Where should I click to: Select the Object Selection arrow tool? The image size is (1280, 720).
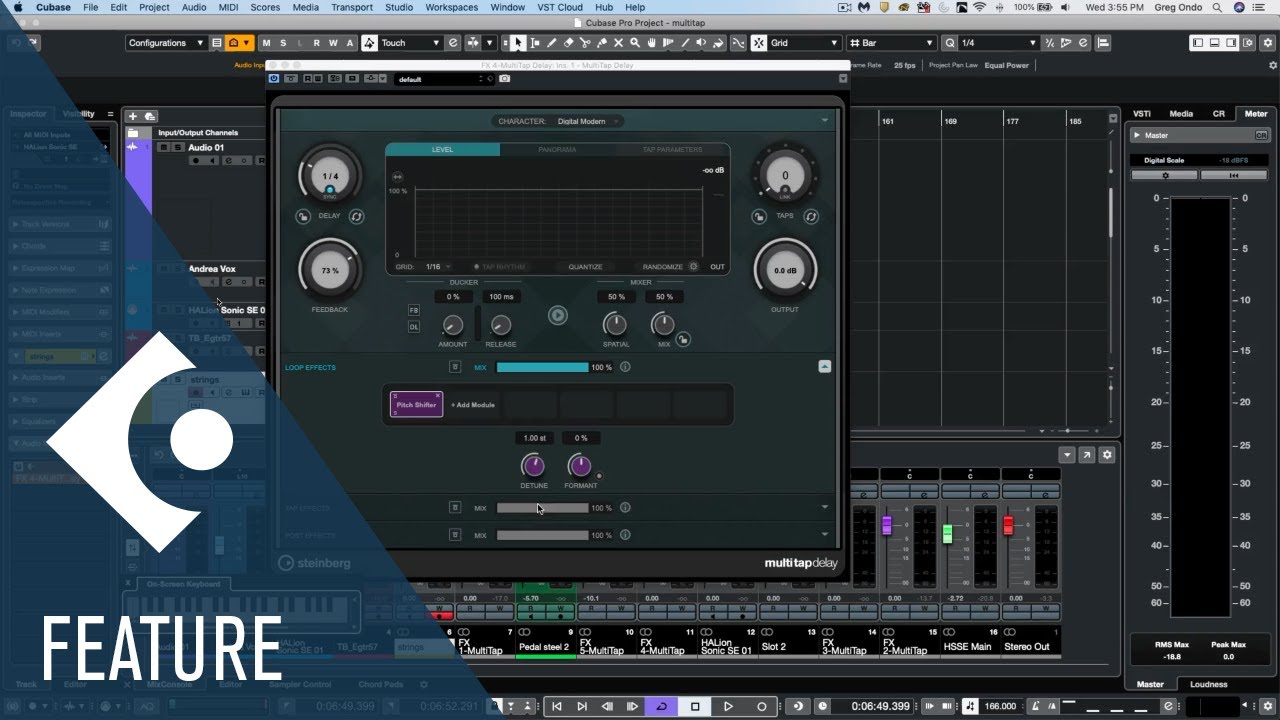519,43
